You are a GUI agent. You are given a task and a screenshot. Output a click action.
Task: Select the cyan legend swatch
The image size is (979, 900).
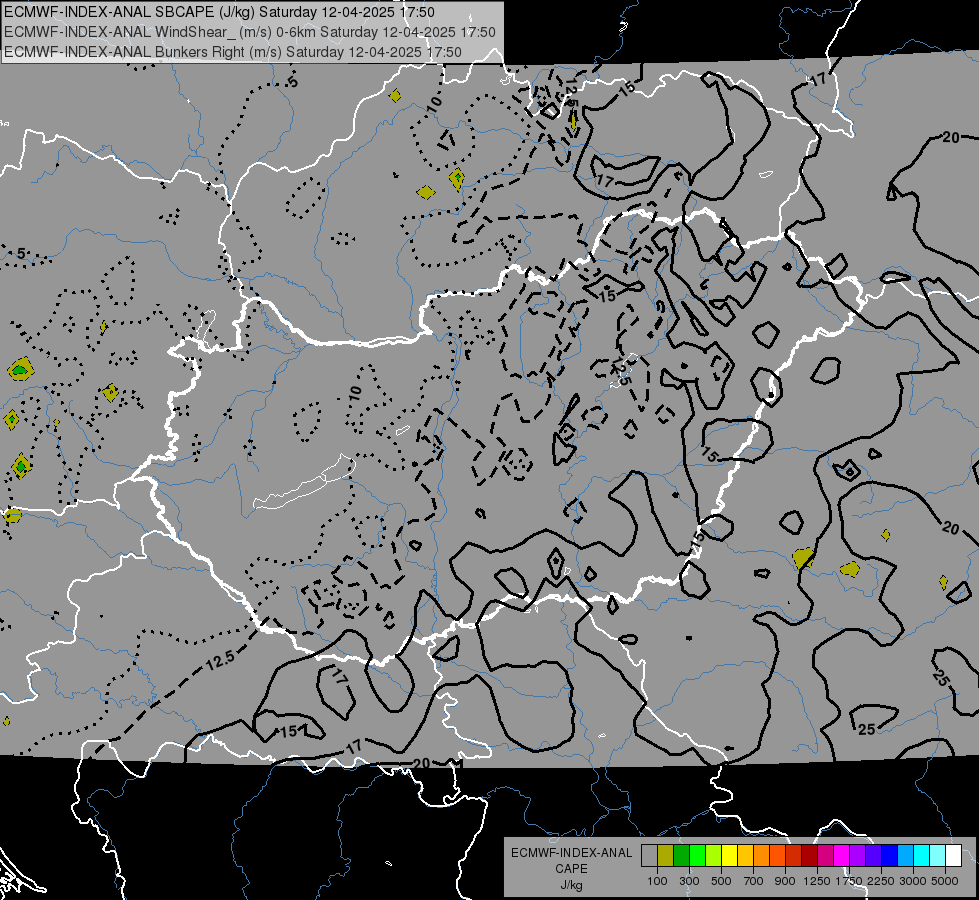922,855
